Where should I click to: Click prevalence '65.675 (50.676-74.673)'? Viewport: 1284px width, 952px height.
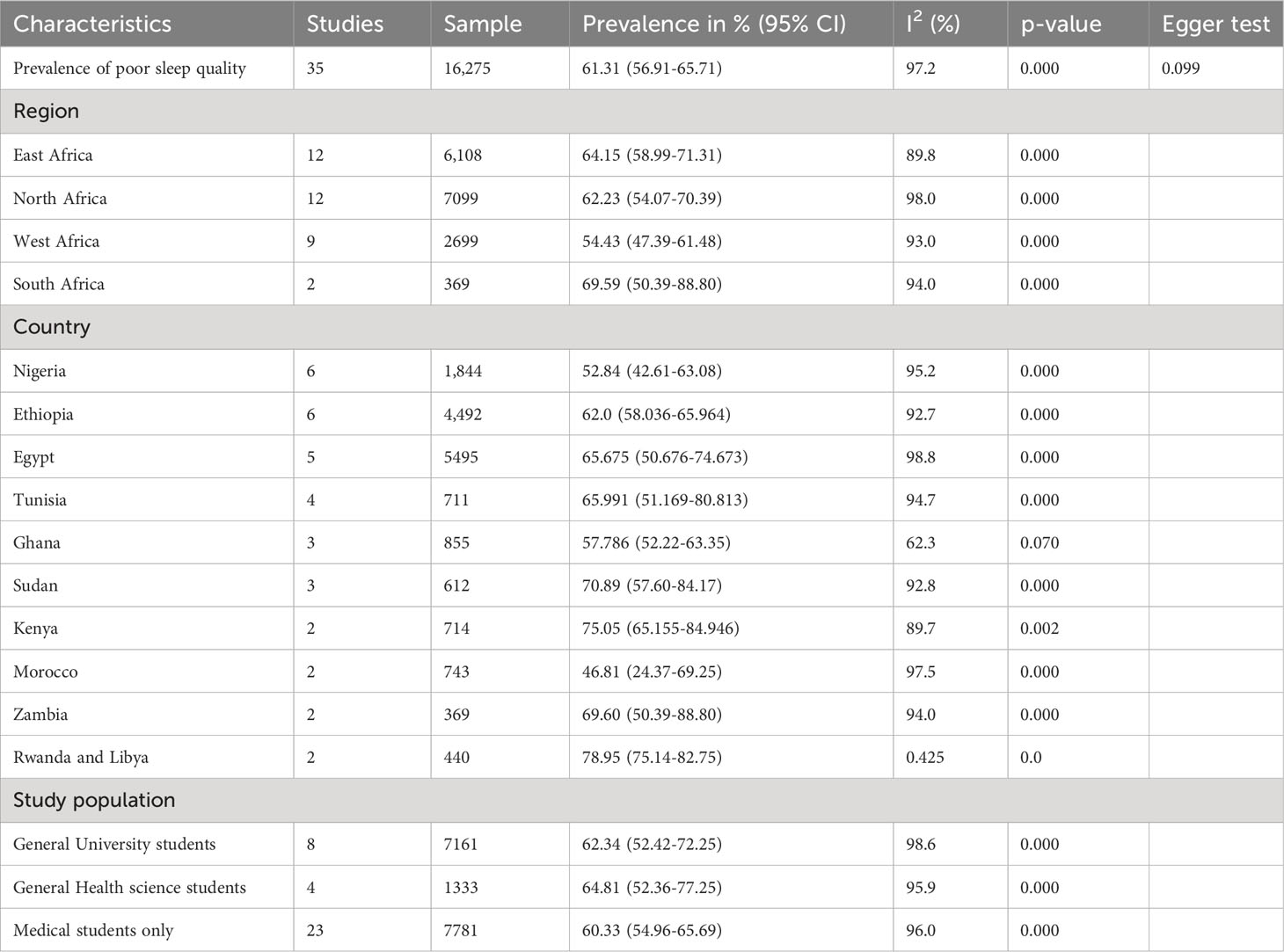(665, 457)
